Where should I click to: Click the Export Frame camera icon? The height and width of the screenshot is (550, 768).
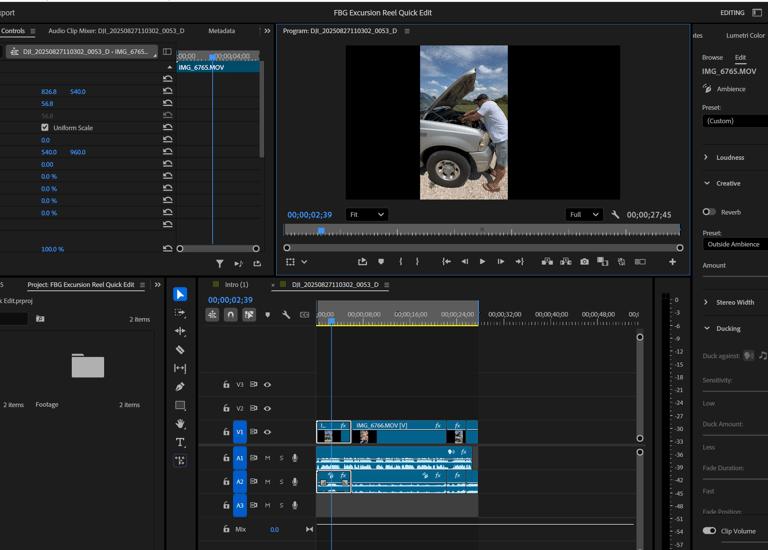coord(584,262)
